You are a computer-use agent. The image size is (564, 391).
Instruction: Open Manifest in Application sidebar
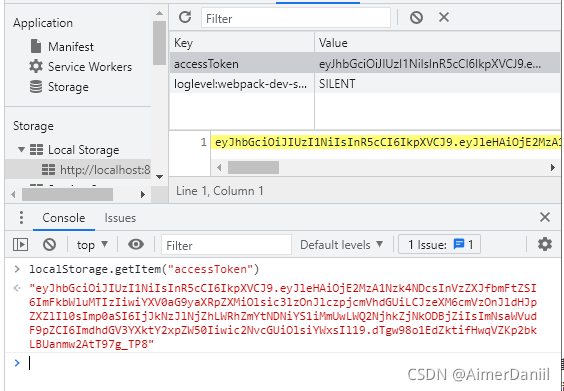pyautogui.click(x=70, y=46)
